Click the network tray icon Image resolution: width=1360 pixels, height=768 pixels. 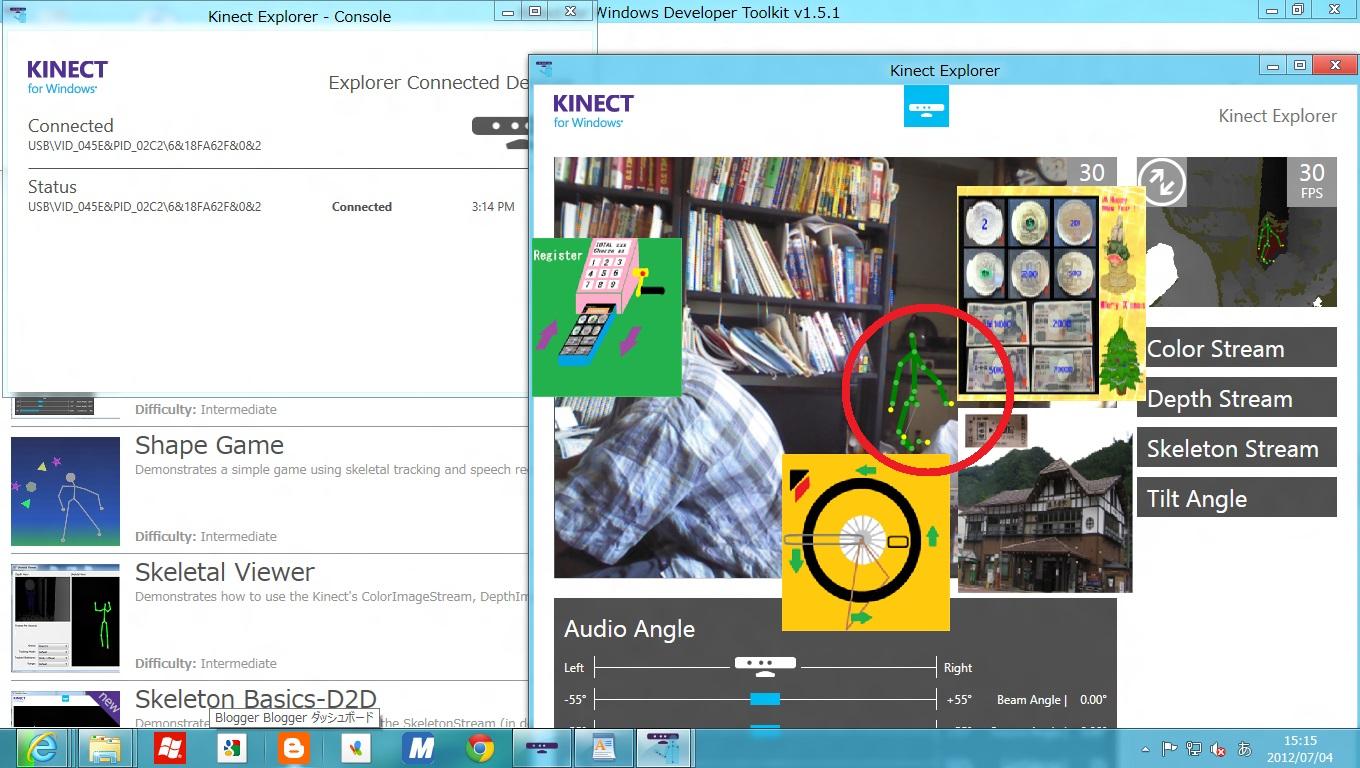click(x=1193, y=749)
